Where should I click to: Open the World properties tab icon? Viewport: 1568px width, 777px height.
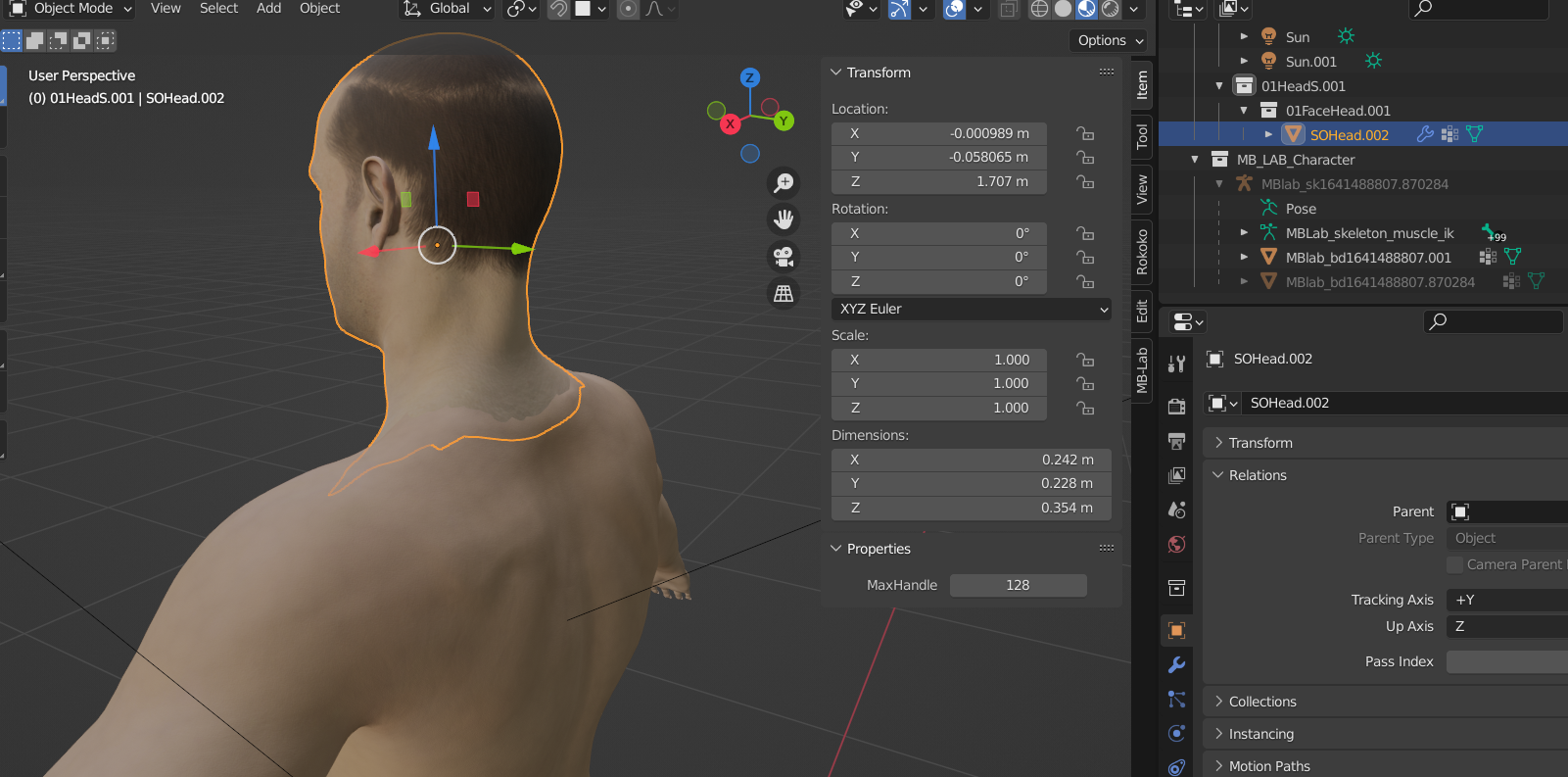pos(1177,544)
